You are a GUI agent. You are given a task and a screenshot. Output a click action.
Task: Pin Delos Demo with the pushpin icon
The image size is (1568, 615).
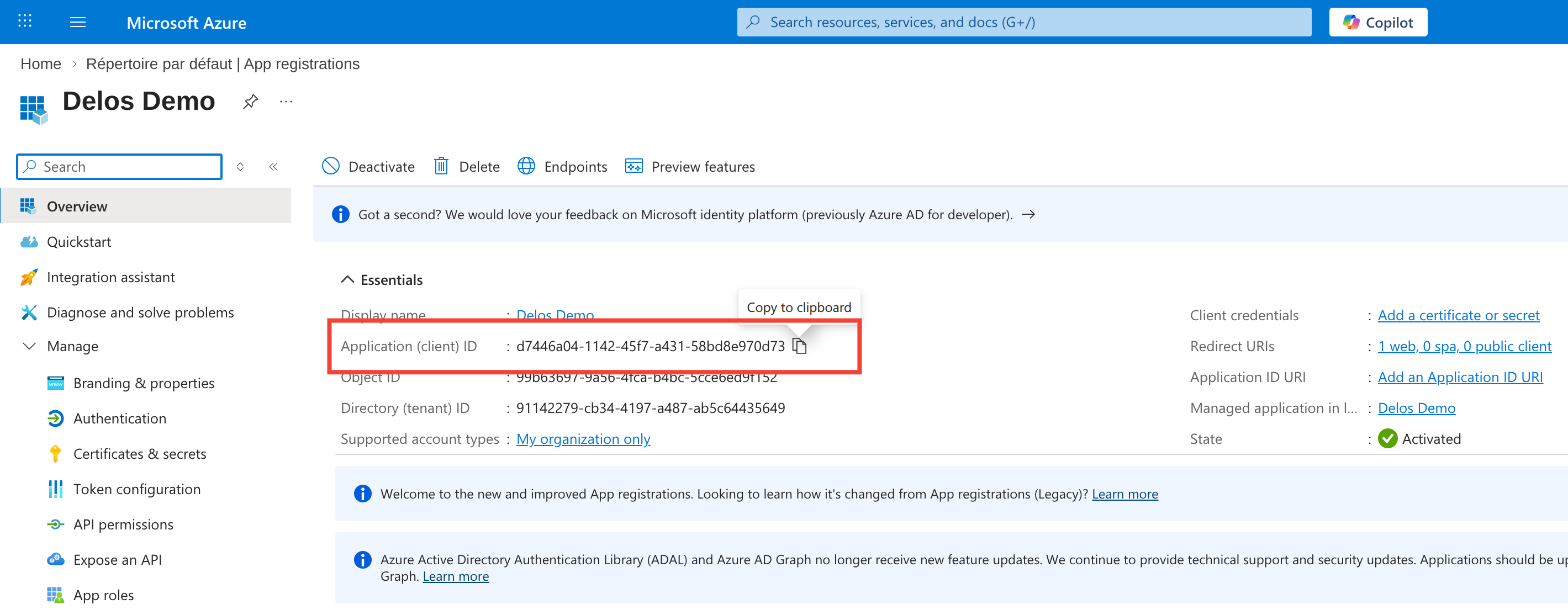[250, 101]
